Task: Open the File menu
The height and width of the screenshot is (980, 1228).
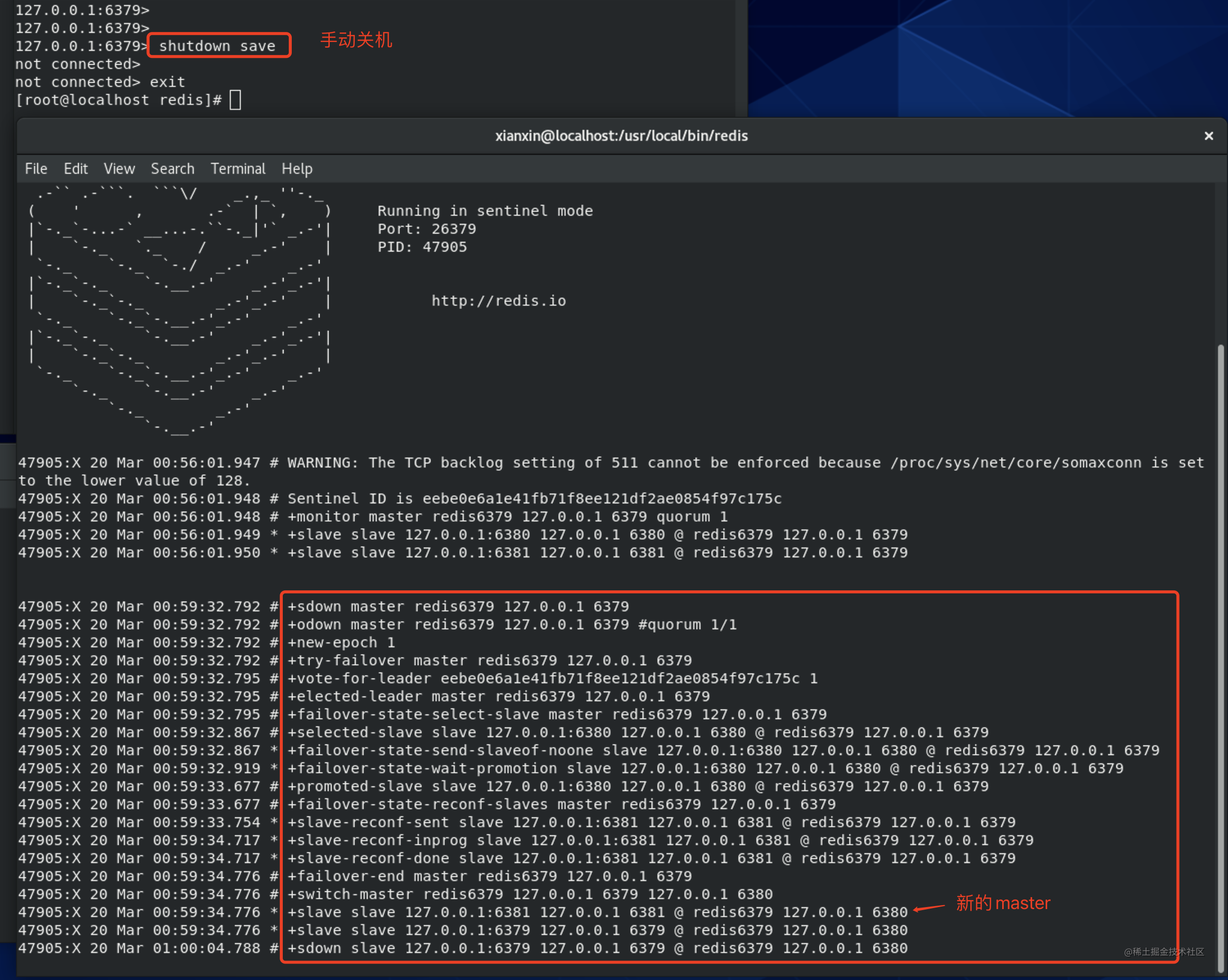Action: pyautogui.click(x=36, y=168)
